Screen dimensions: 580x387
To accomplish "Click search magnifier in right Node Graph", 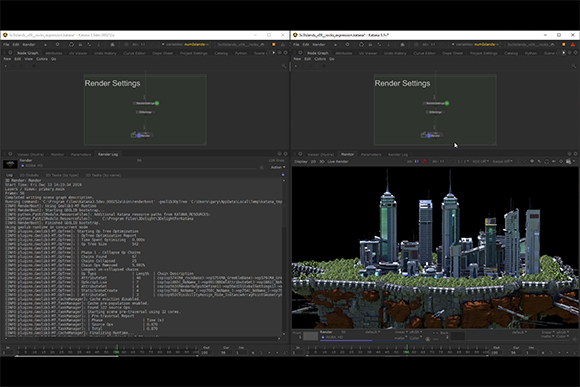I will pyautogui.click(x=574, y=66).
